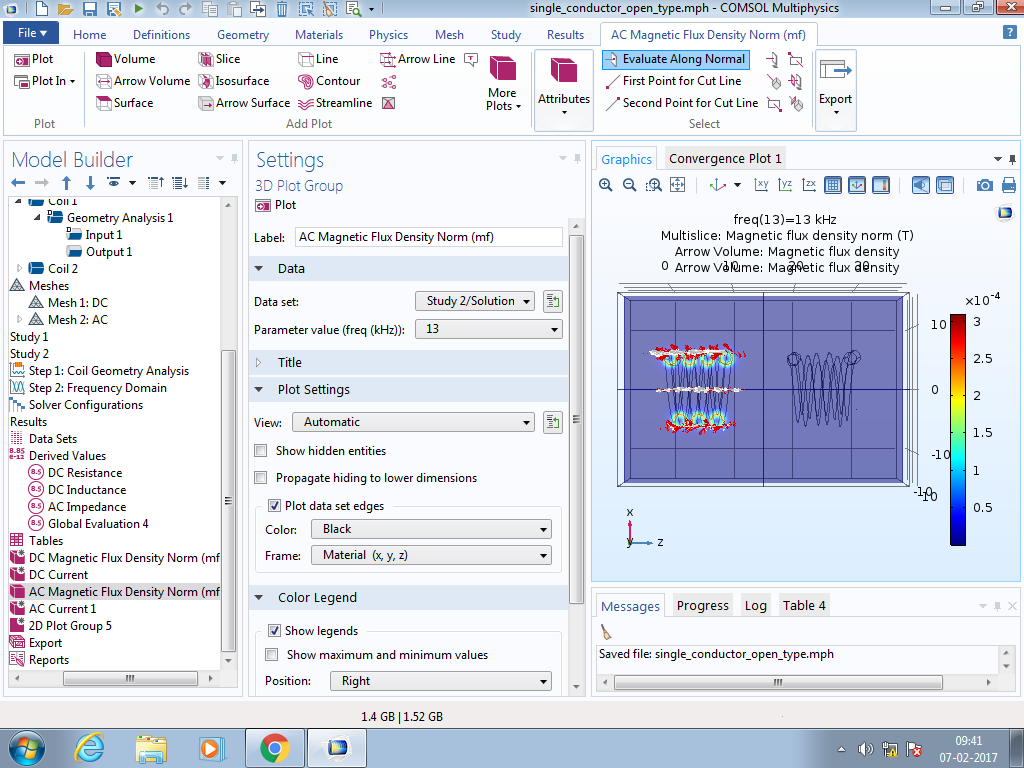Click the Zoom Out icon in Graphics toolbar
The width and height of the screenshot is (1024, 768).
click(x=630, y=185)
